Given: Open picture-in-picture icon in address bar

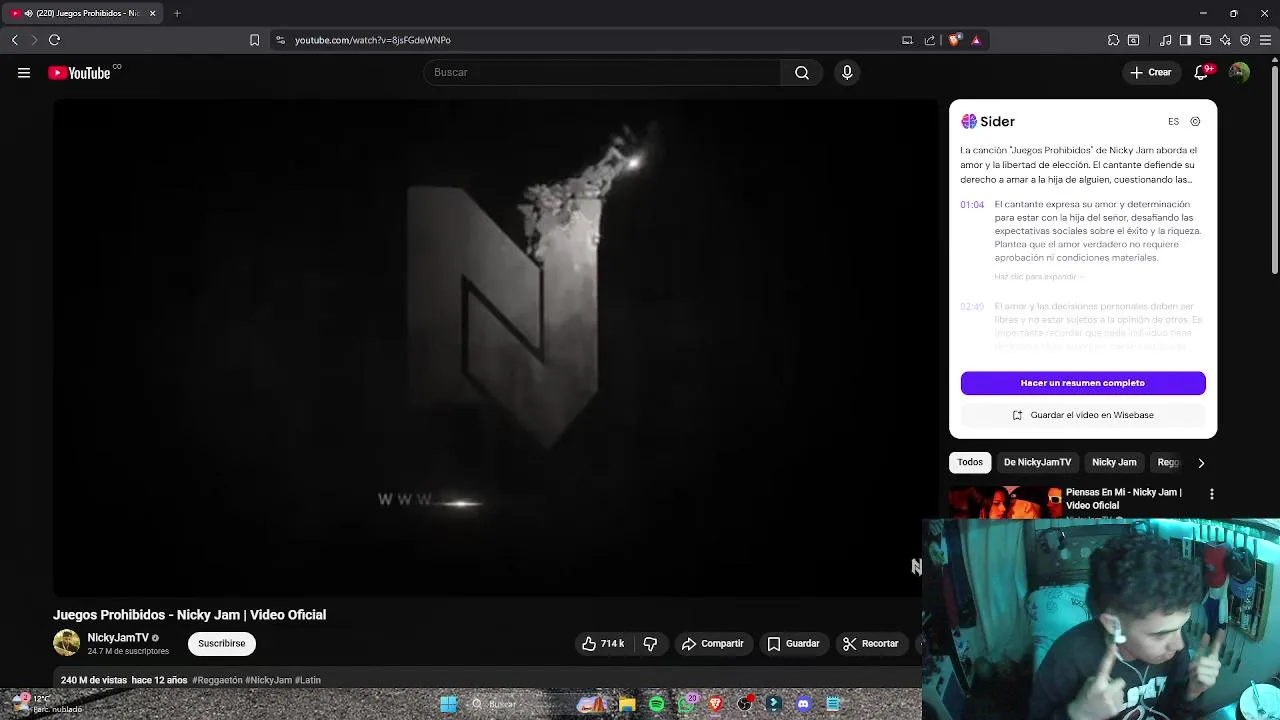Looking at the screenshot, I should pyautogui.click(x=907, y=40).
